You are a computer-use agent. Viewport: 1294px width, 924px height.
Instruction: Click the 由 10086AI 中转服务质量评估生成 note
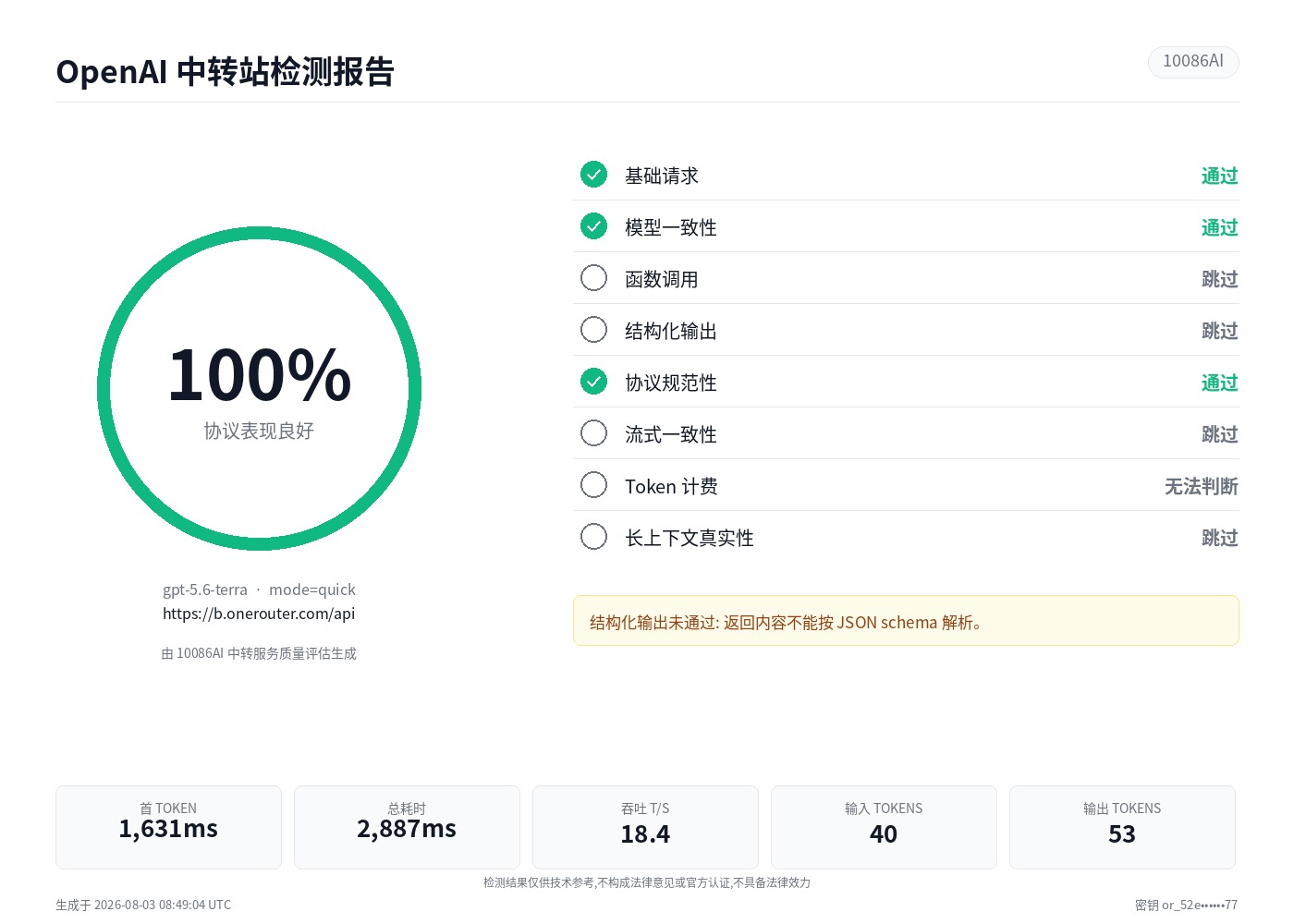click(259, 653)
